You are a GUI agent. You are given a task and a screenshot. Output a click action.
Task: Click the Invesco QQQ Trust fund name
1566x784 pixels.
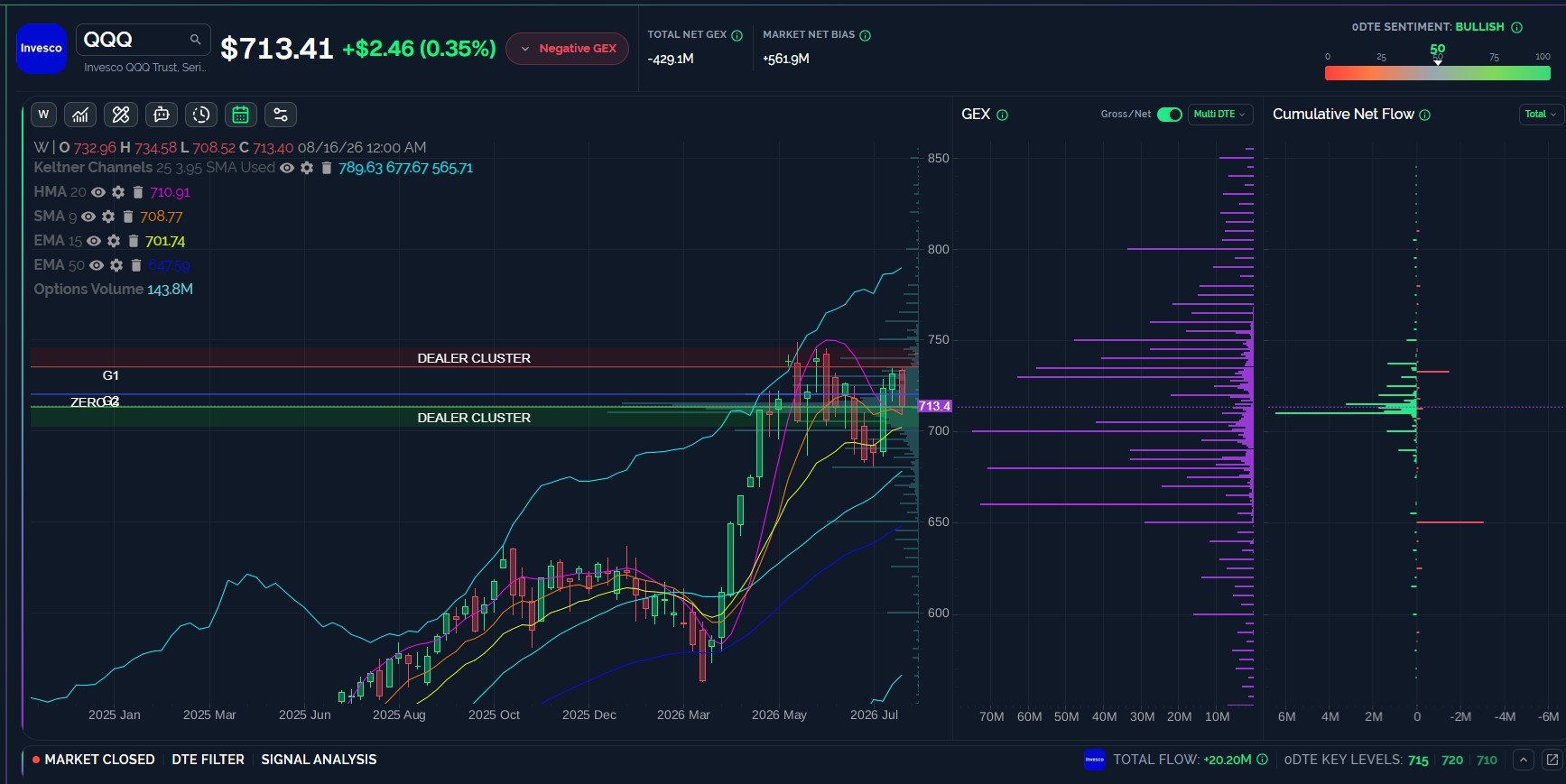pos(145,68)
